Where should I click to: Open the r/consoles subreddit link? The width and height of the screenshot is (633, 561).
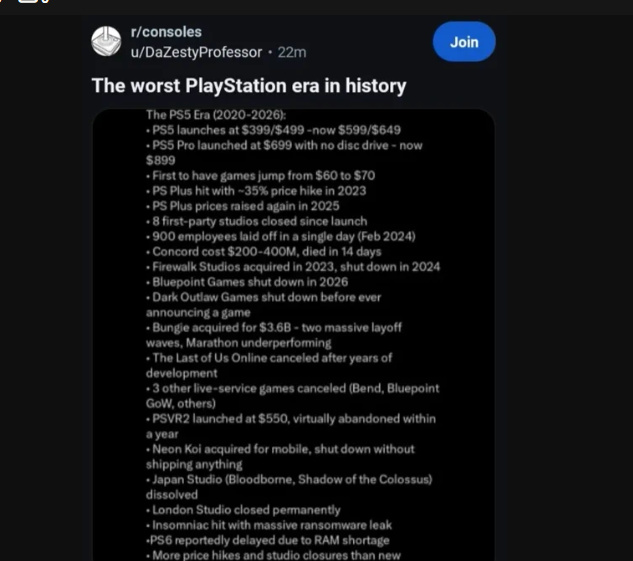[x=158, y=33]
